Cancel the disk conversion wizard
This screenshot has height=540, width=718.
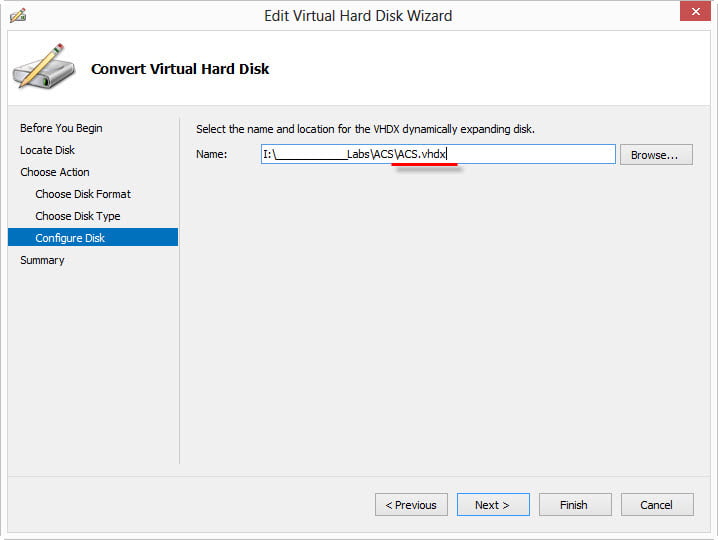656,505
